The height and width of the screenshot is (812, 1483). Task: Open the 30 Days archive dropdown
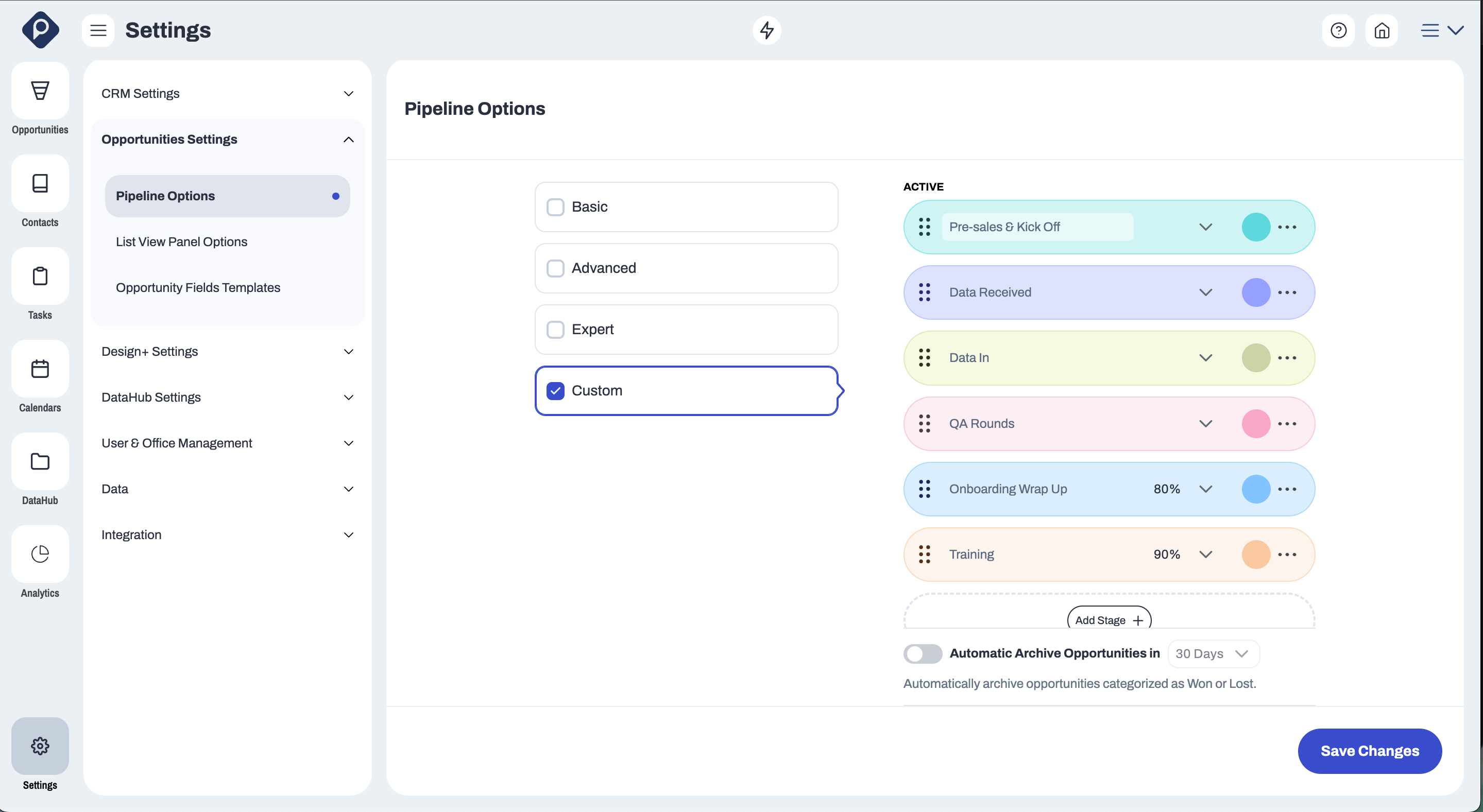(1213, 654)
